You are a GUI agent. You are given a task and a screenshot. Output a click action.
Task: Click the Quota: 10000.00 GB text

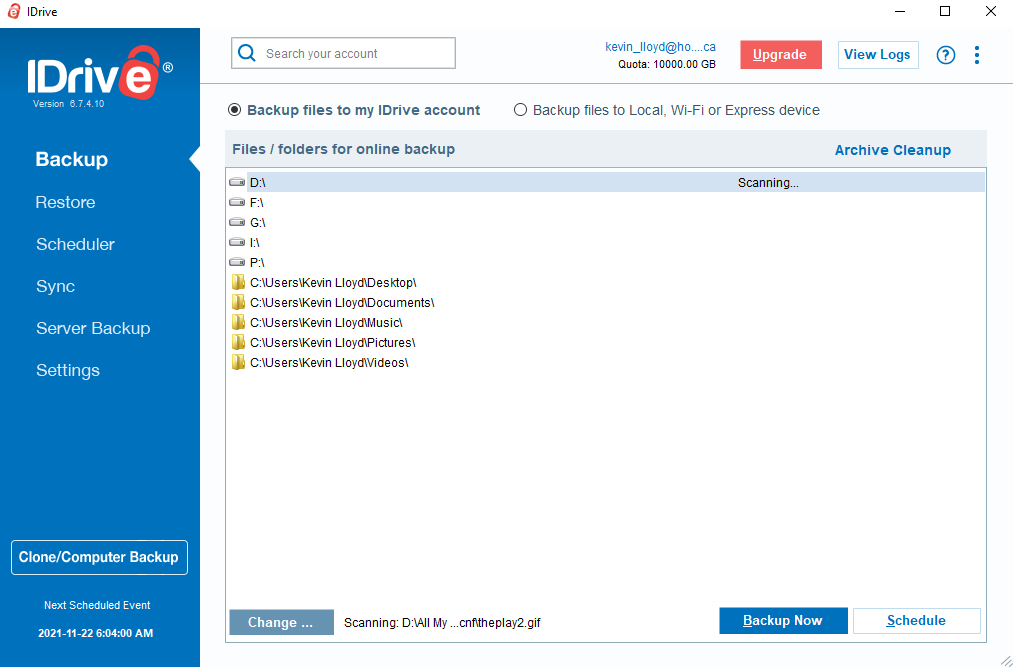667,65
